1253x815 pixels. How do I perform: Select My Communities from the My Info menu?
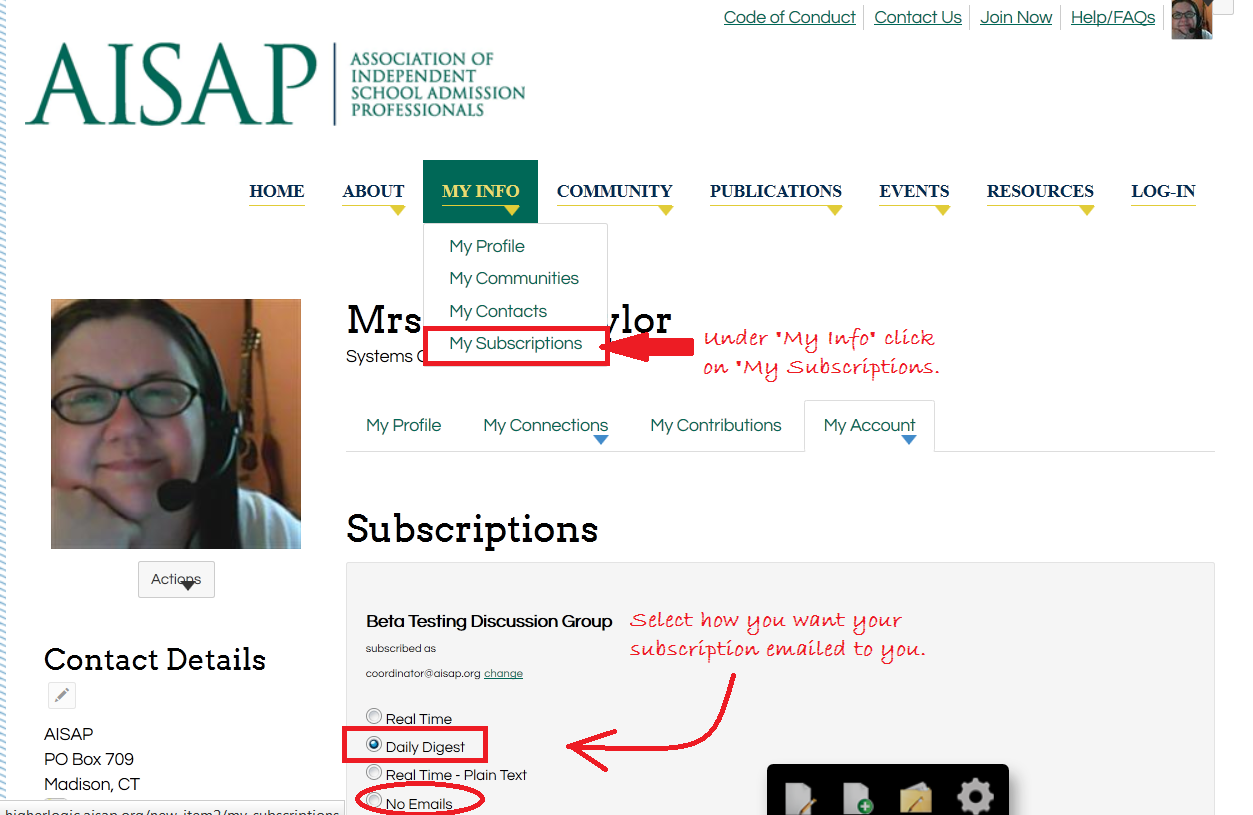coord(514,278)
